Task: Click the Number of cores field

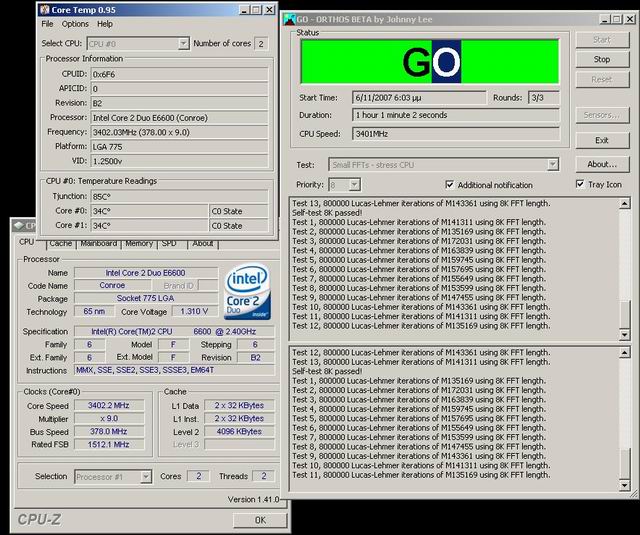Action: click(x=261, y=44)
